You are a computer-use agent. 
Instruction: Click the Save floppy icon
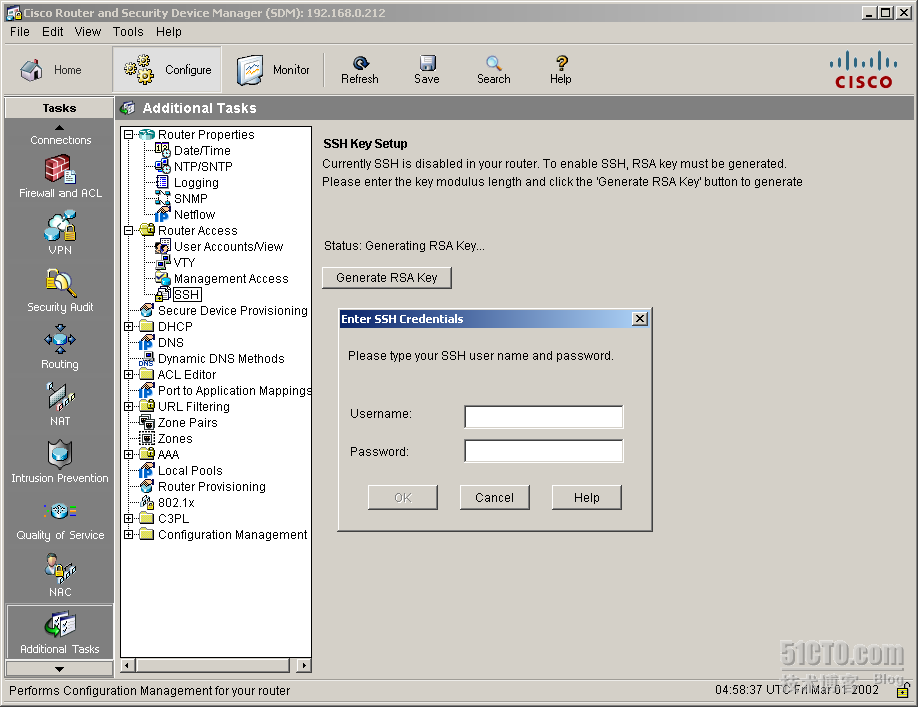tap(427, 63)
